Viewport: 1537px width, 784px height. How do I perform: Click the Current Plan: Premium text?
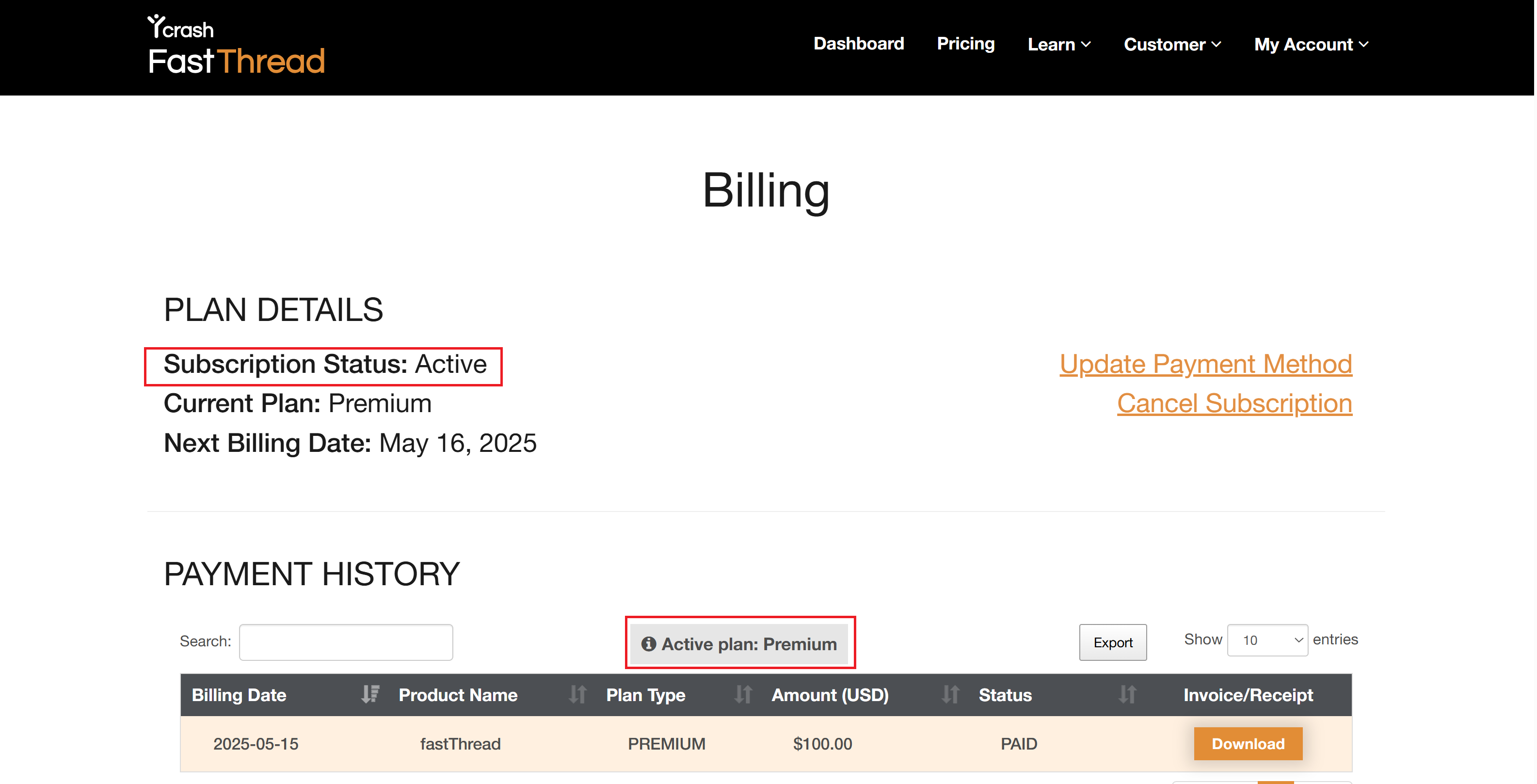297,403
